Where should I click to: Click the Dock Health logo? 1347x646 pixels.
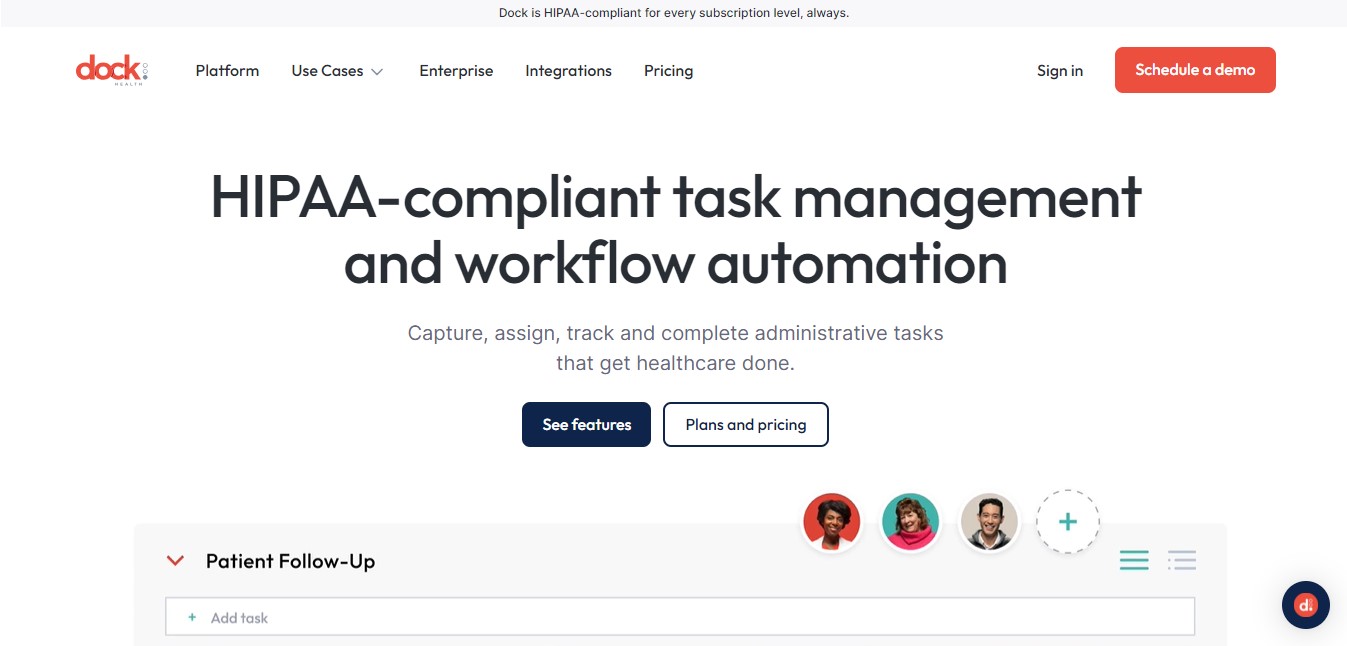[111, 70]
